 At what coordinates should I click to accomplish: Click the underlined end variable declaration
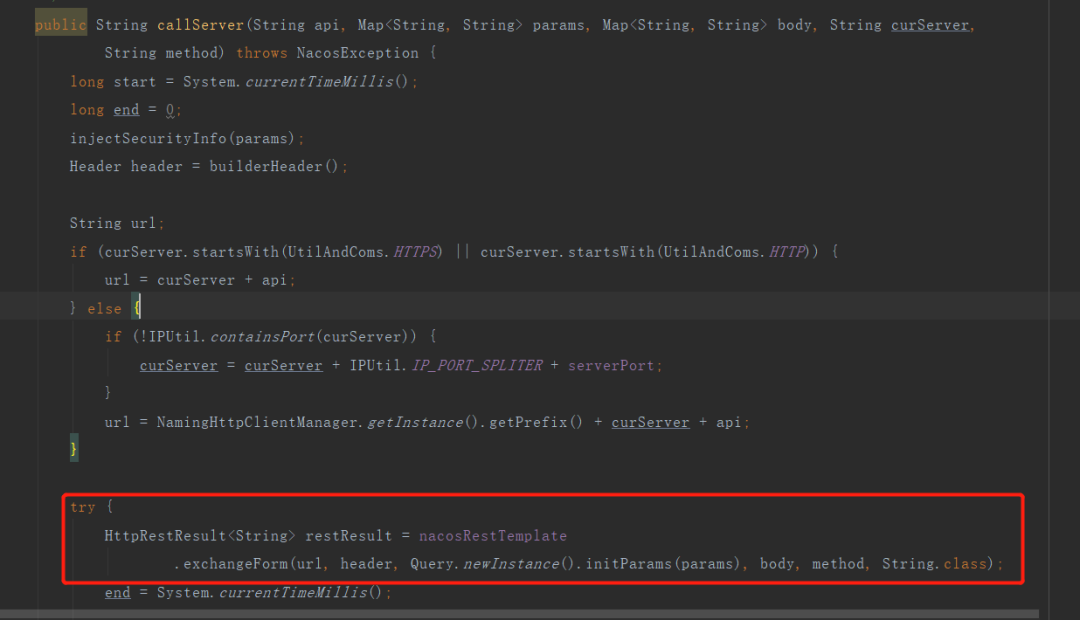tap(126, 110)
